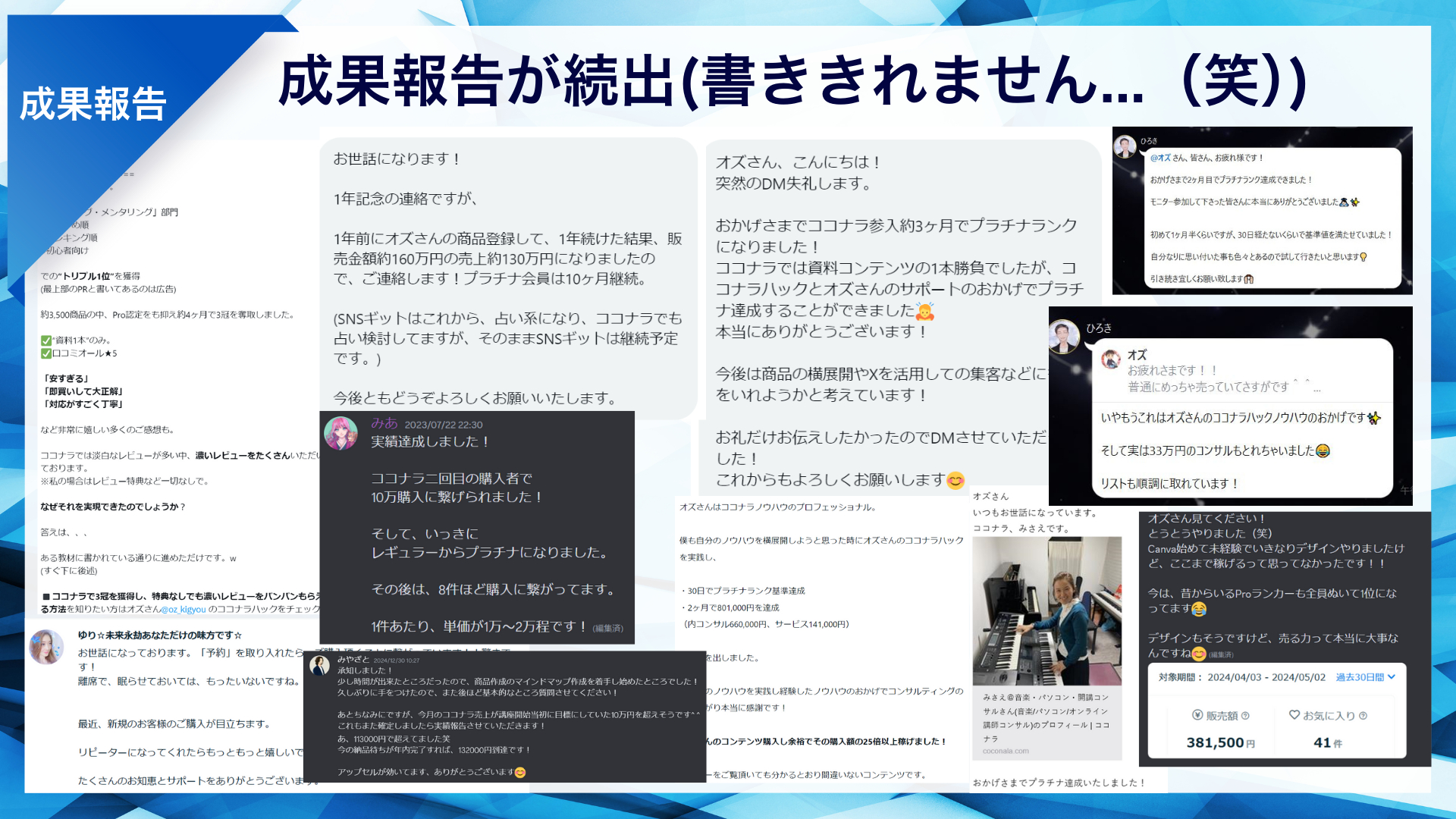Click ゆり's profile avatar
Viewport: 1456px width, 819px height.
tap(47, 647)
